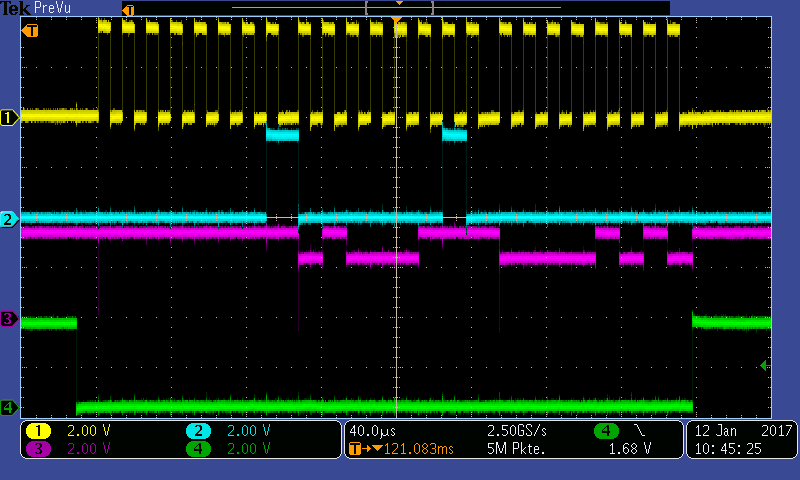Click the 12 Jan 2017 date readout
The width and height of the screenshot is (800, 480).
point(743,431)
